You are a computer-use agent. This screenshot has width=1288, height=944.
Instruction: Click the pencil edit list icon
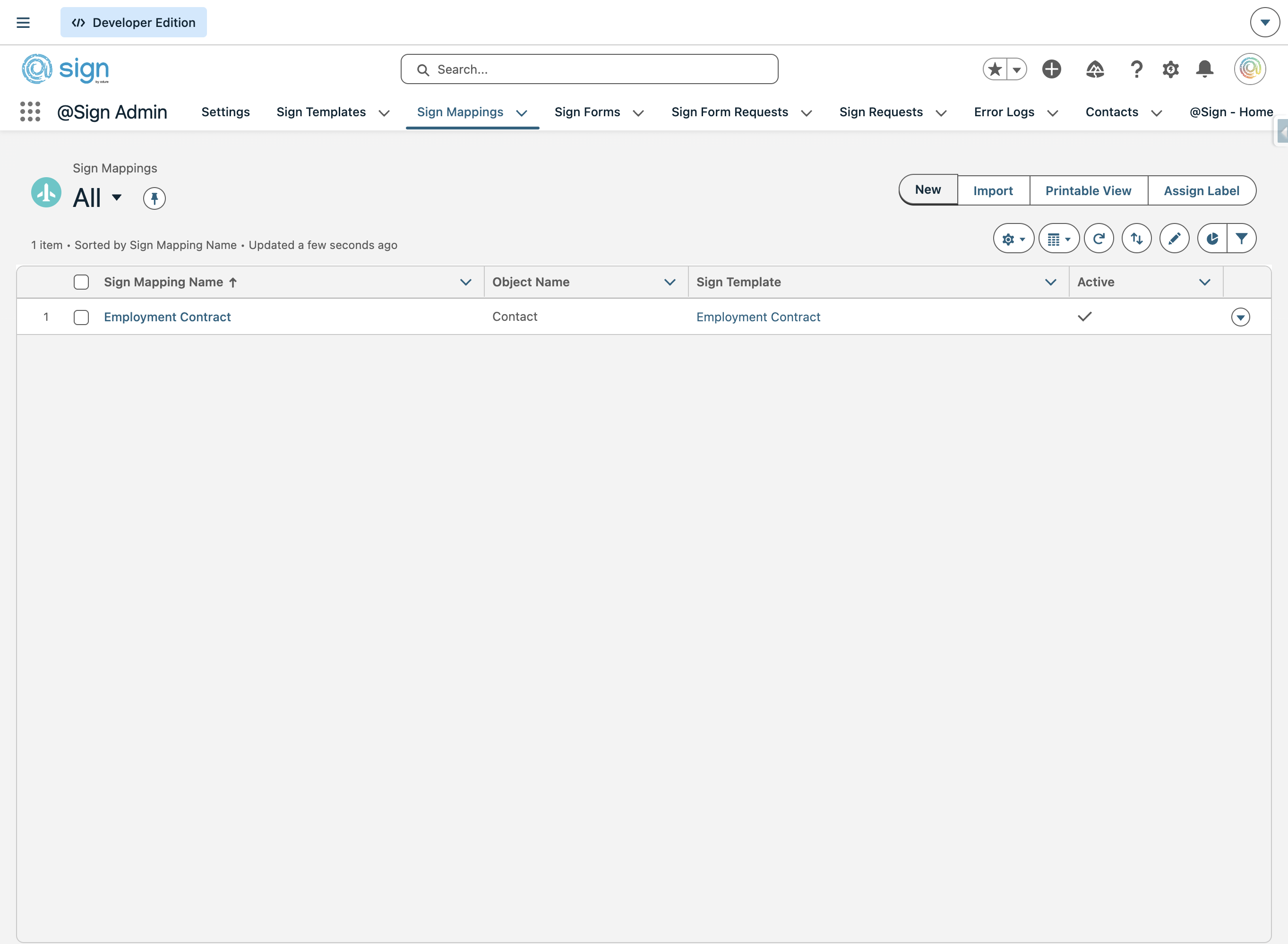(1174, 239)
